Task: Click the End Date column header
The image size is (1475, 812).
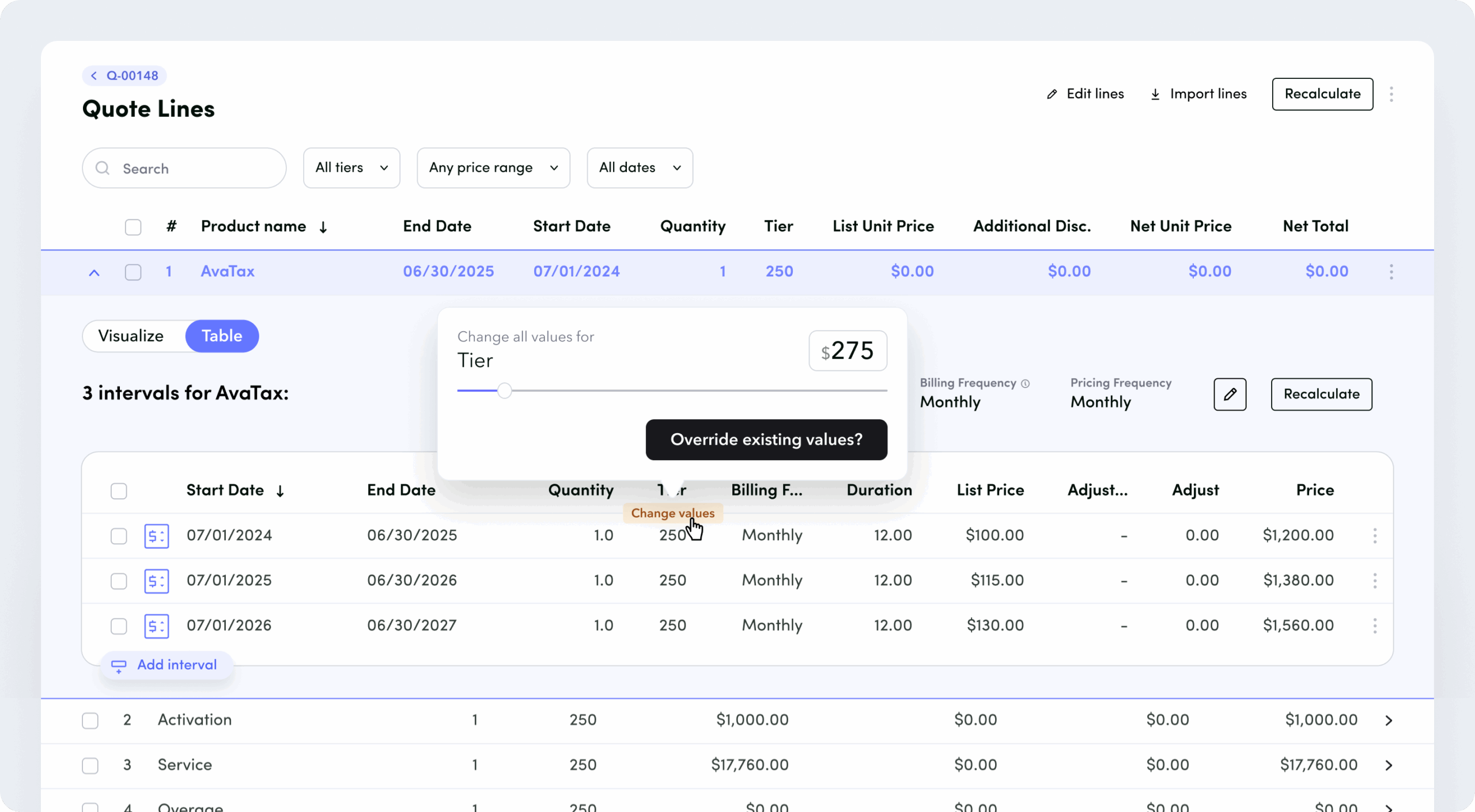Action: (437, 226)
